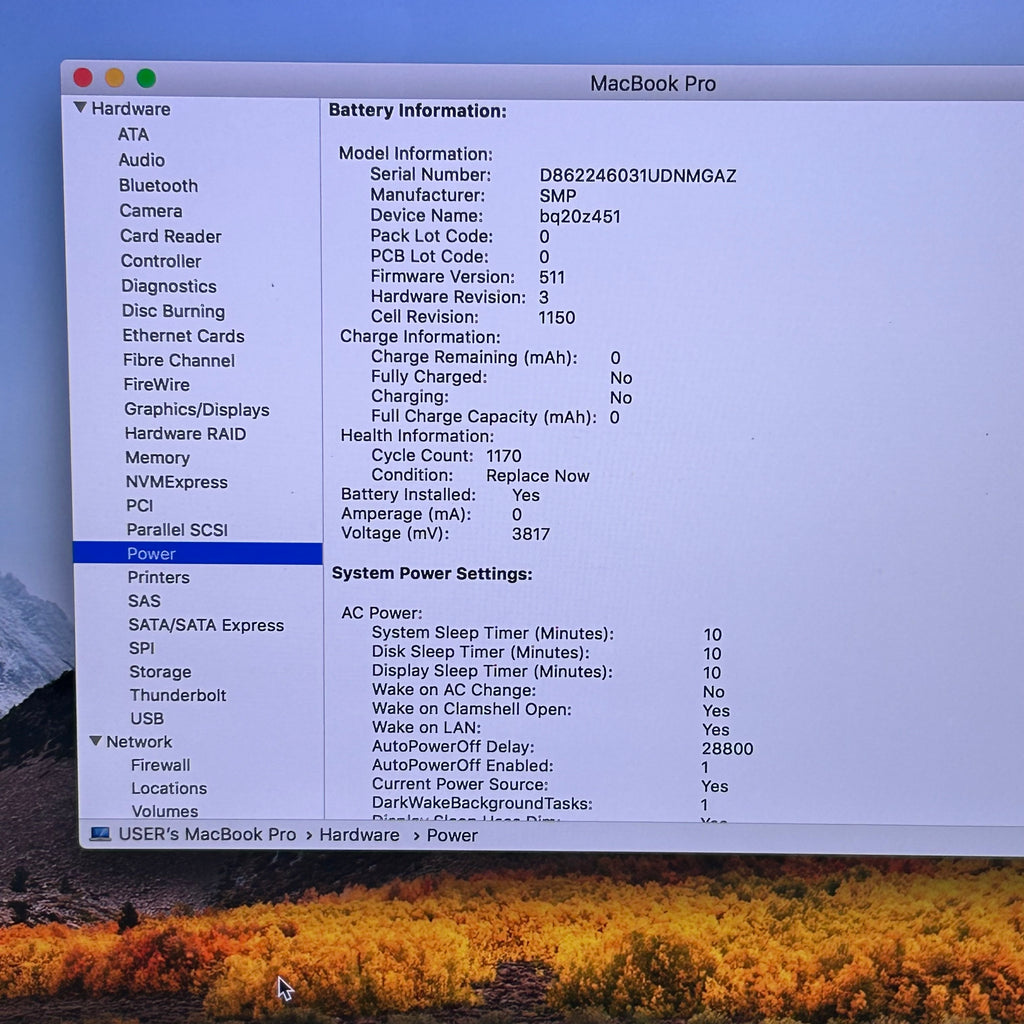The width and height of the screenshot is (1024, 1024).
Task: Click USER's MacBook Pro in path bar
Action: point(207,835)
